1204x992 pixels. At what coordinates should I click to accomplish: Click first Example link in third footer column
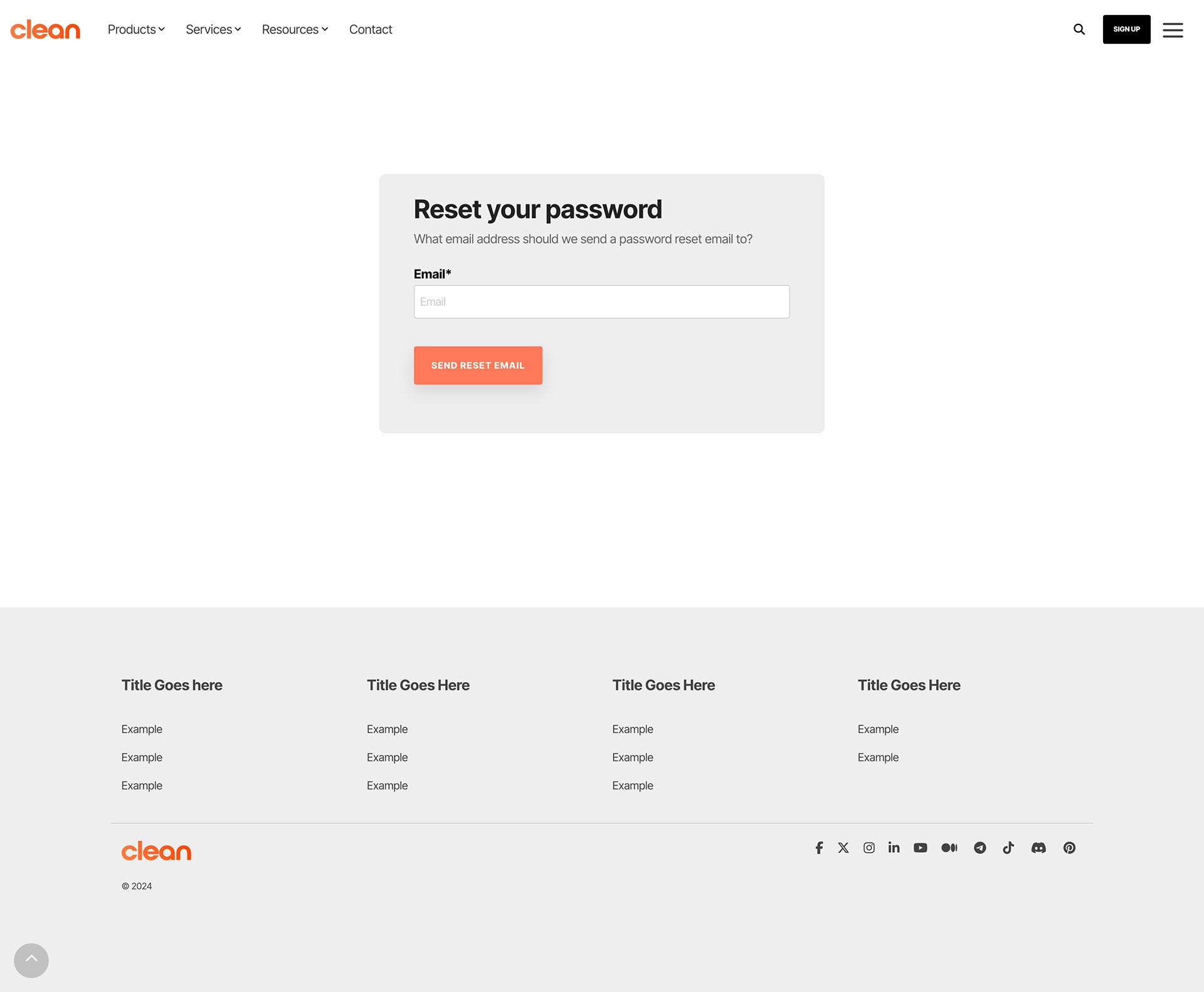tap(633, 729)
